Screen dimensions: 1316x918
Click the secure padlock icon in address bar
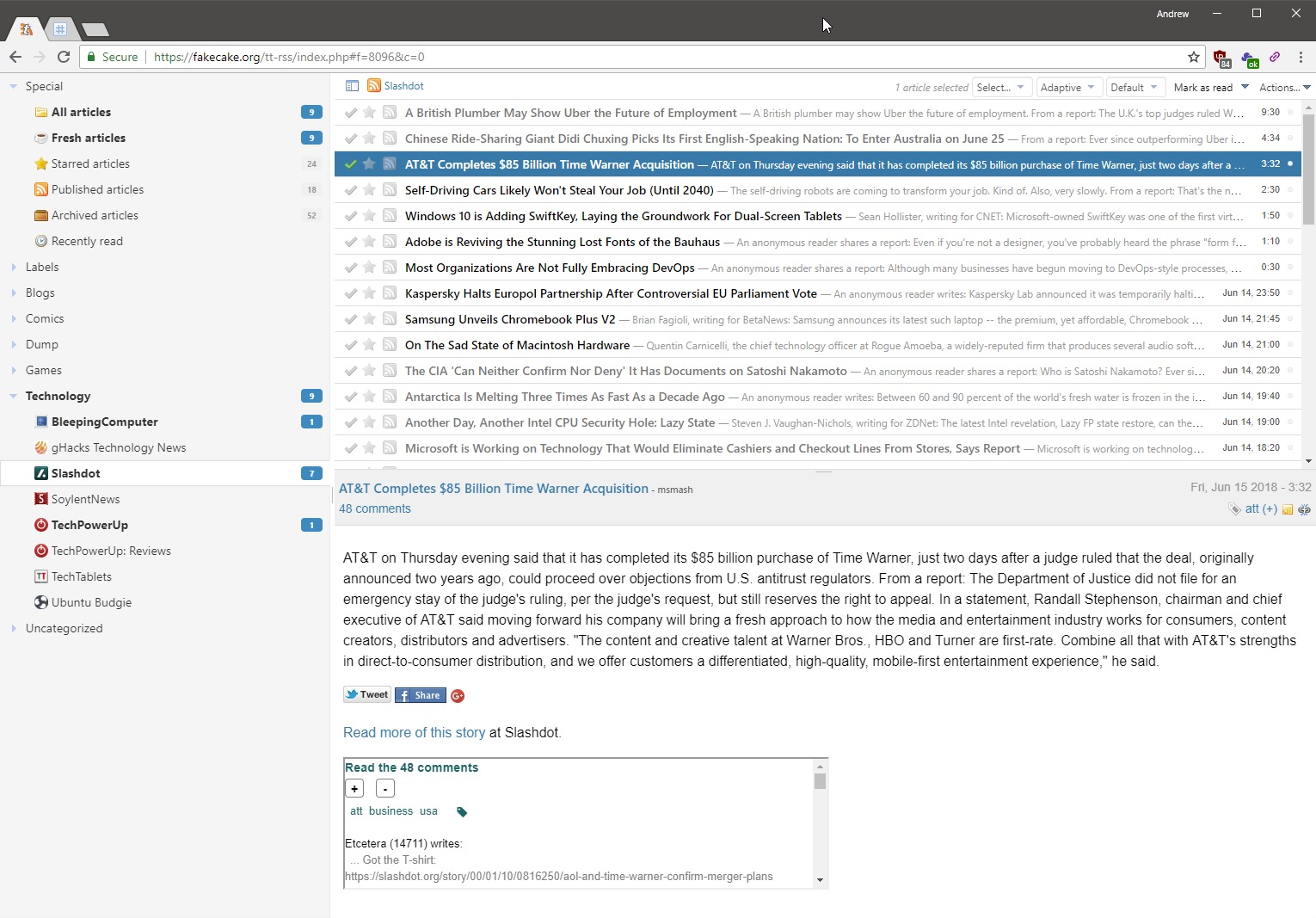91,57
